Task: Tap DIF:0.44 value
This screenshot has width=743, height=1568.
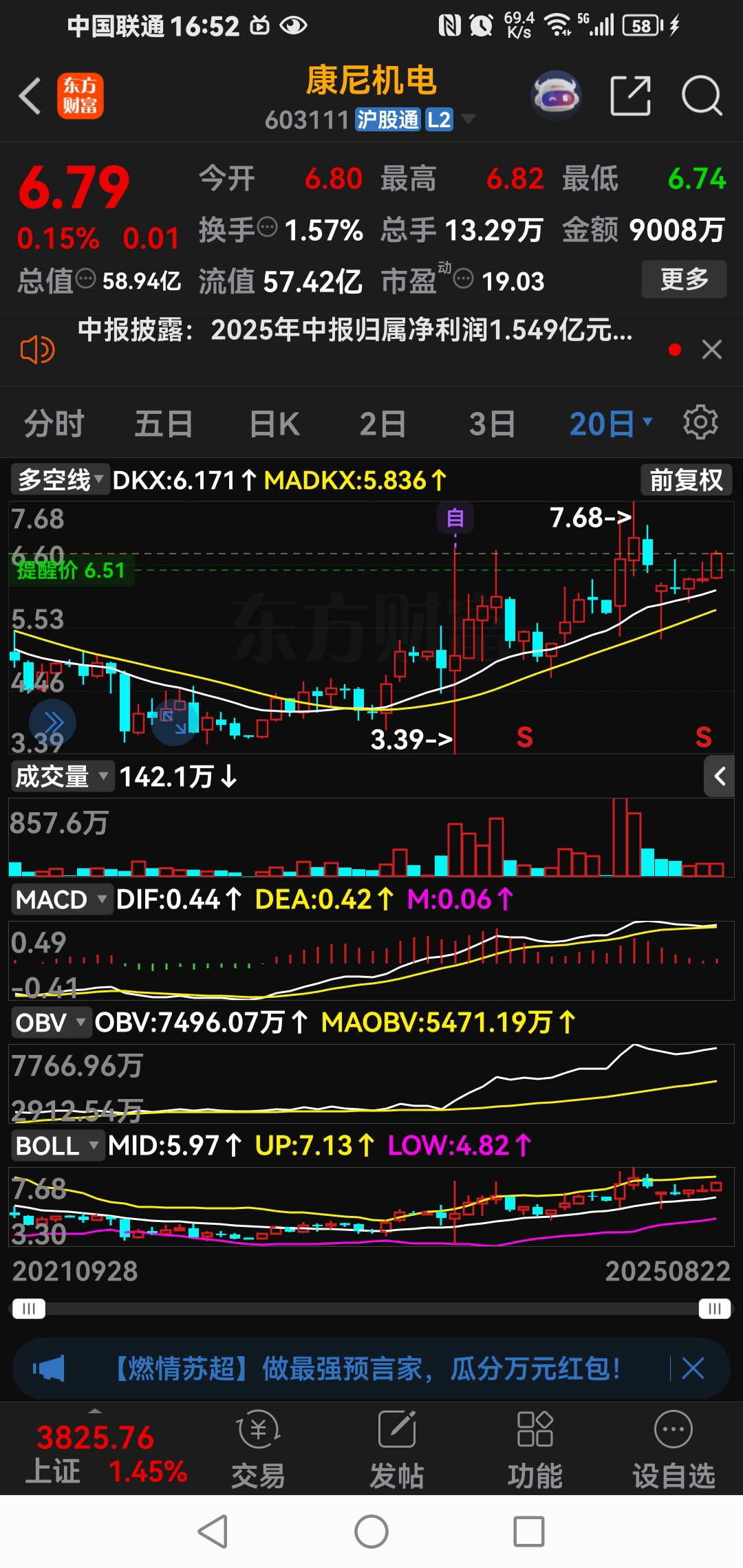Action: (x=179, y=899)
